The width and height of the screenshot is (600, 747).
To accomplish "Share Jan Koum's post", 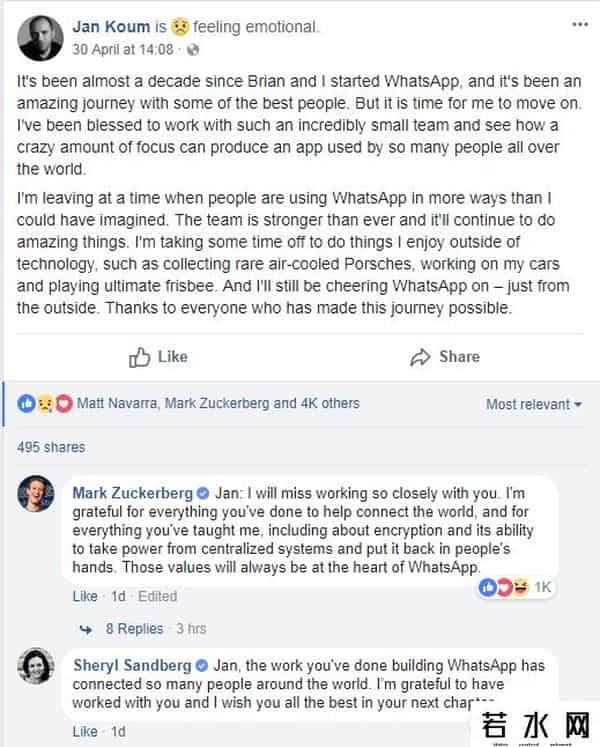I will [445, 356].
